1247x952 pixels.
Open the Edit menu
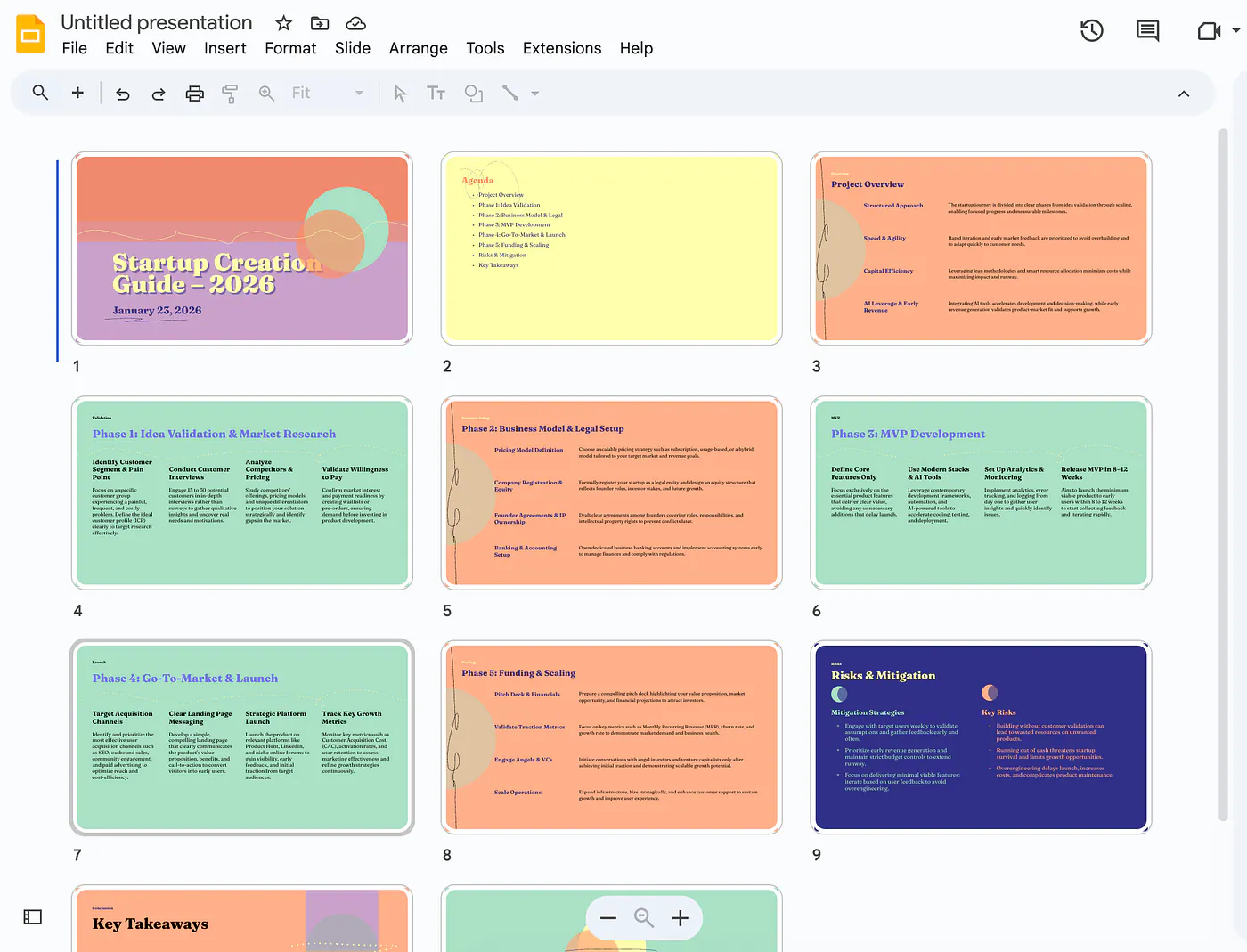(x=119, y=48)
